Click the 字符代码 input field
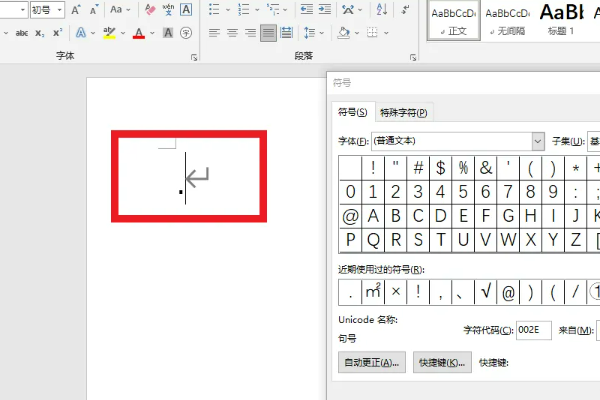The height and width of the screenshot is (400, 600). pyautogui.click(x=534, y=330)
